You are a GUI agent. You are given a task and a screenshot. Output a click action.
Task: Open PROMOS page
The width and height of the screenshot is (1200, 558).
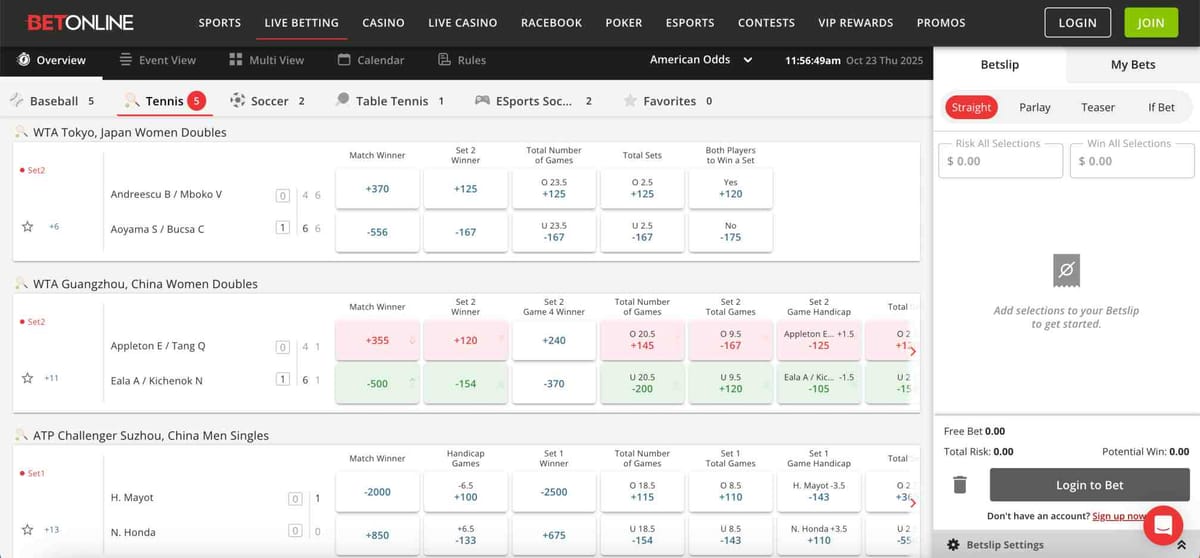pos(940,23)
